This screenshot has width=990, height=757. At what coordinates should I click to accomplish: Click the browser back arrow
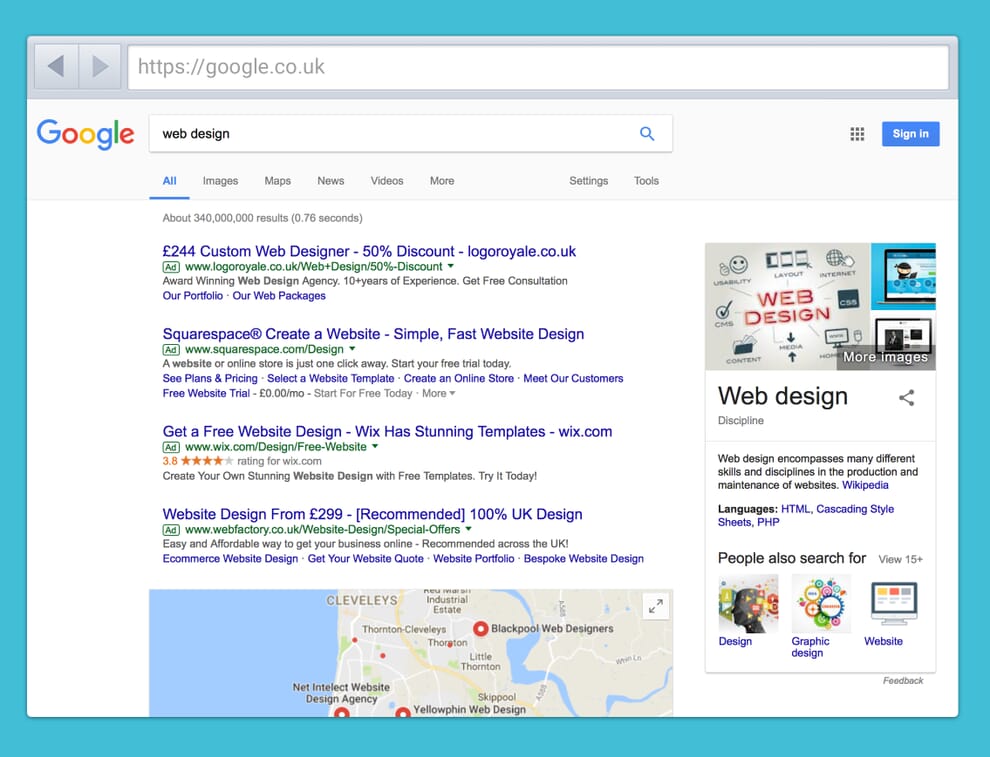tap(56, 66)
